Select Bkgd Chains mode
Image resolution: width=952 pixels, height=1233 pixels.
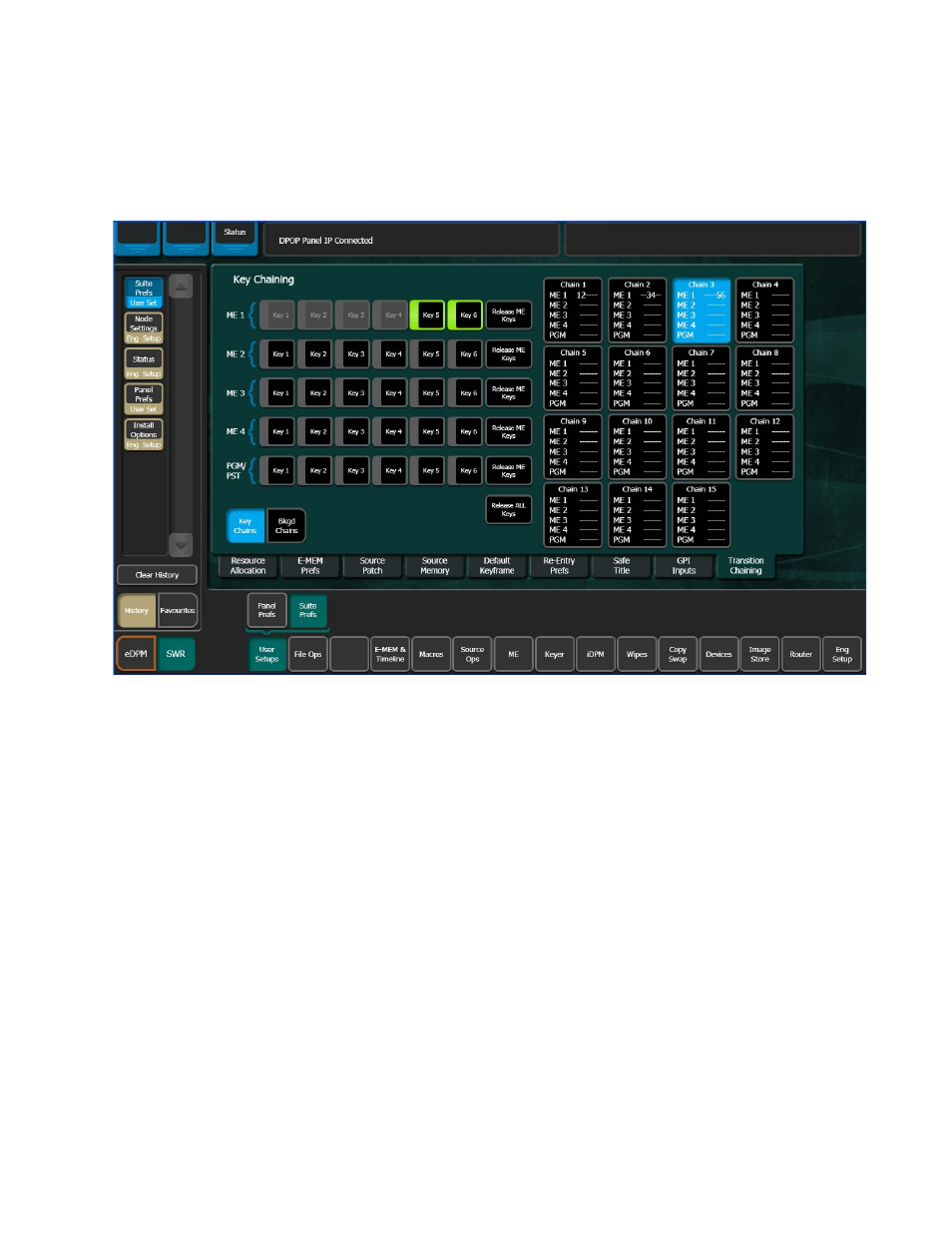coord(286,526)
